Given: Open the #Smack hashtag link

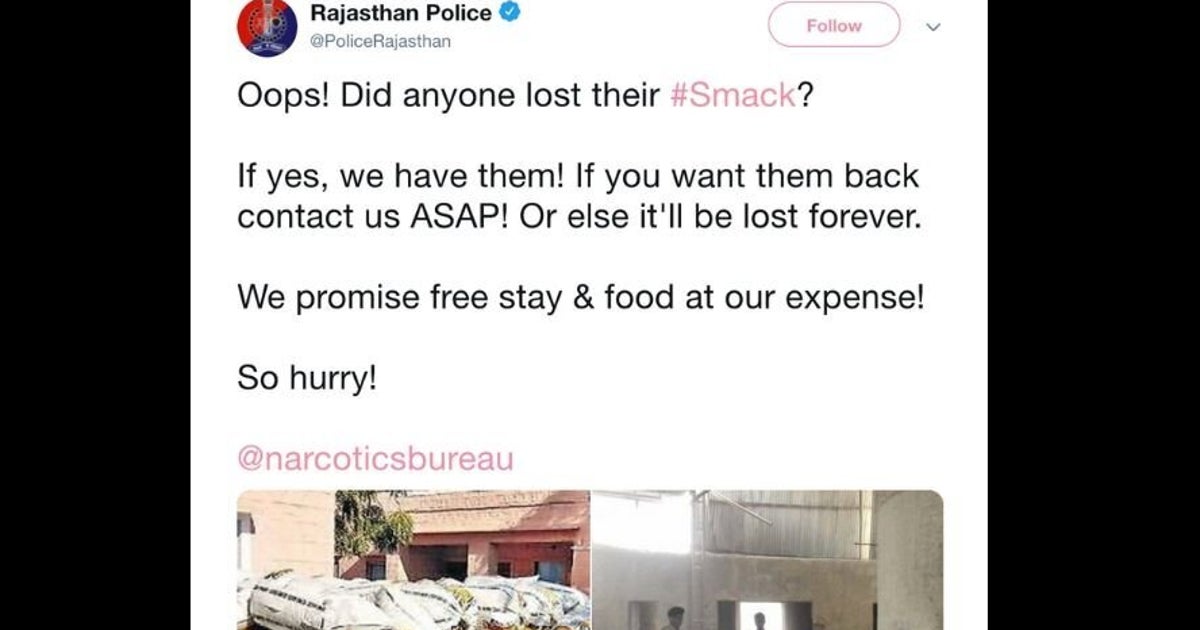Looking at the screenshot, I should point(731,96).
